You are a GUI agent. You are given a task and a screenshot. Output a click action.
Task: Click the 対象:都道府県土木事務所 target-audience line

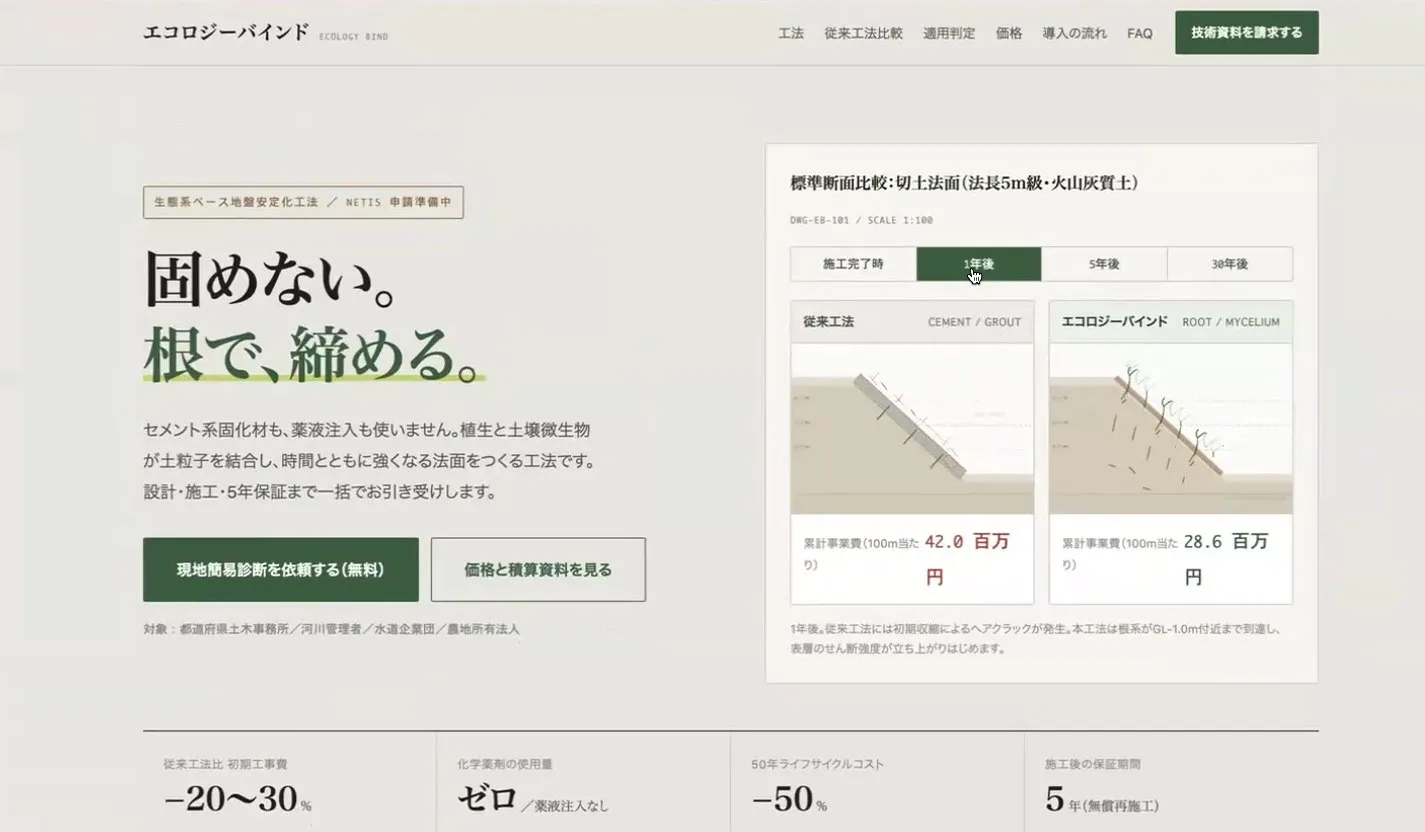click(331, 629)
